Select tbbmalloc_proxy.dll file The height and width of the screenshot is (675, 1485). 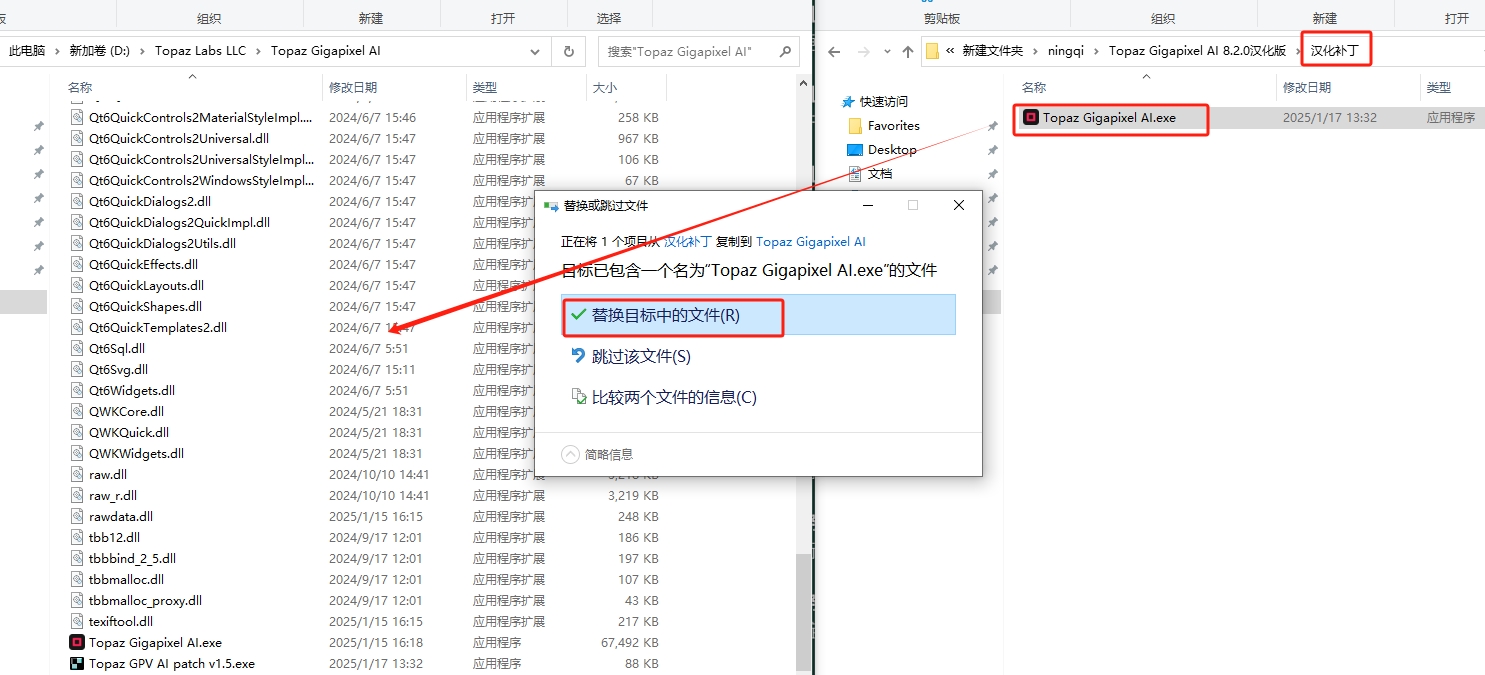click(x=145, y=601)
